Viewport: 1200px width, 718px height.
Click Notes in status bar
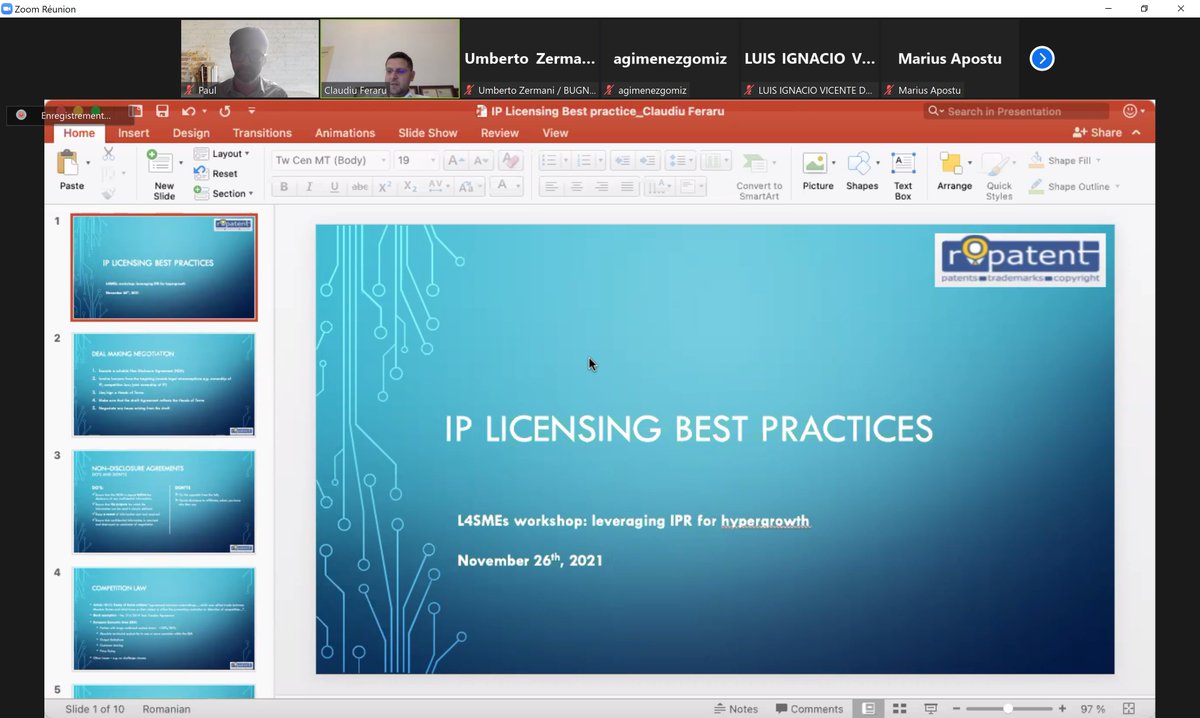click(x=735, y=708)
